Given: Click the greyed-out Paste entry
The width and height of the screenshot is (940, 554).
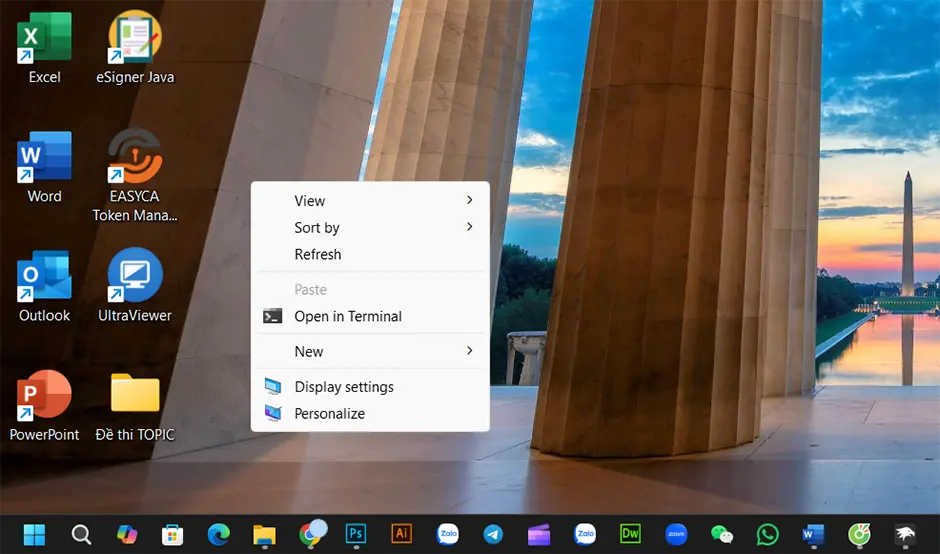Looking at the screenshot, I should [x=370, y=290].
